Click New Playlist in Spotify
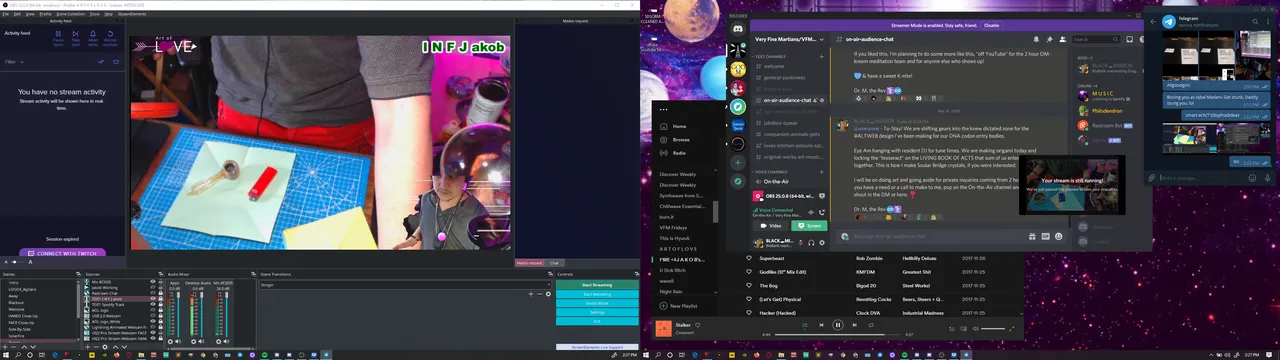Viewport: 1280px width, 360px height. point(678,306)
